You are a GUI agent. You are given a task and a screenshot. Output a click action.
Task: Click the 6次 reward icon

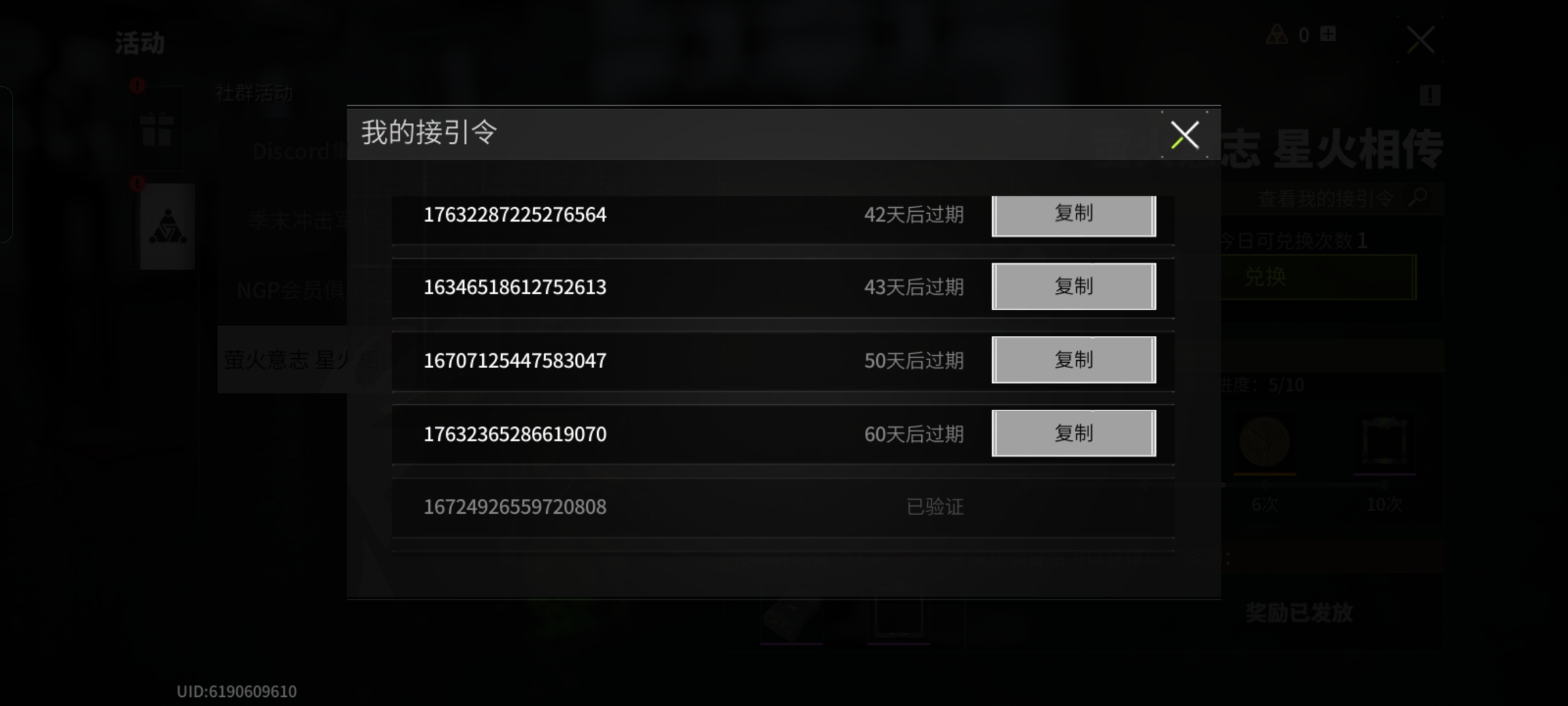(1265, 443)
